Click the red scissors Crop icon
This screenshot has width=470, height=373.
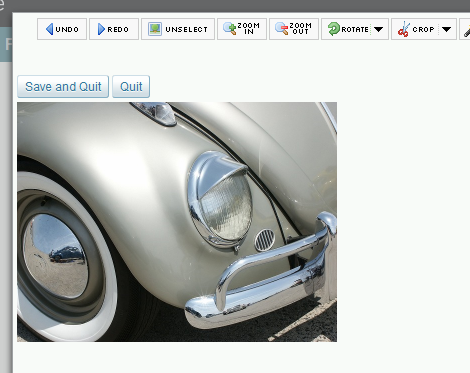coord(403,29)
